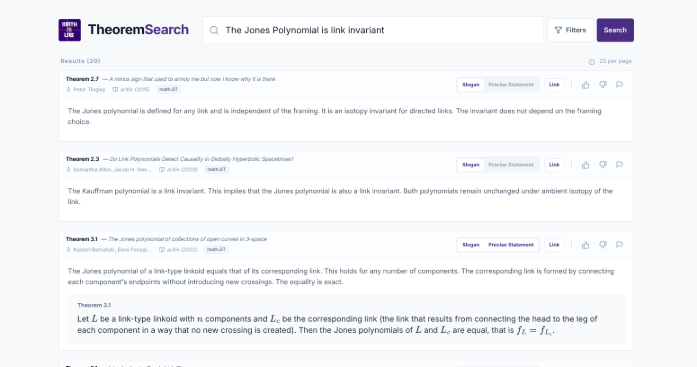Click the math.GT tag on Theorem 3.1

pyautogui.click(x=216, y=249)
